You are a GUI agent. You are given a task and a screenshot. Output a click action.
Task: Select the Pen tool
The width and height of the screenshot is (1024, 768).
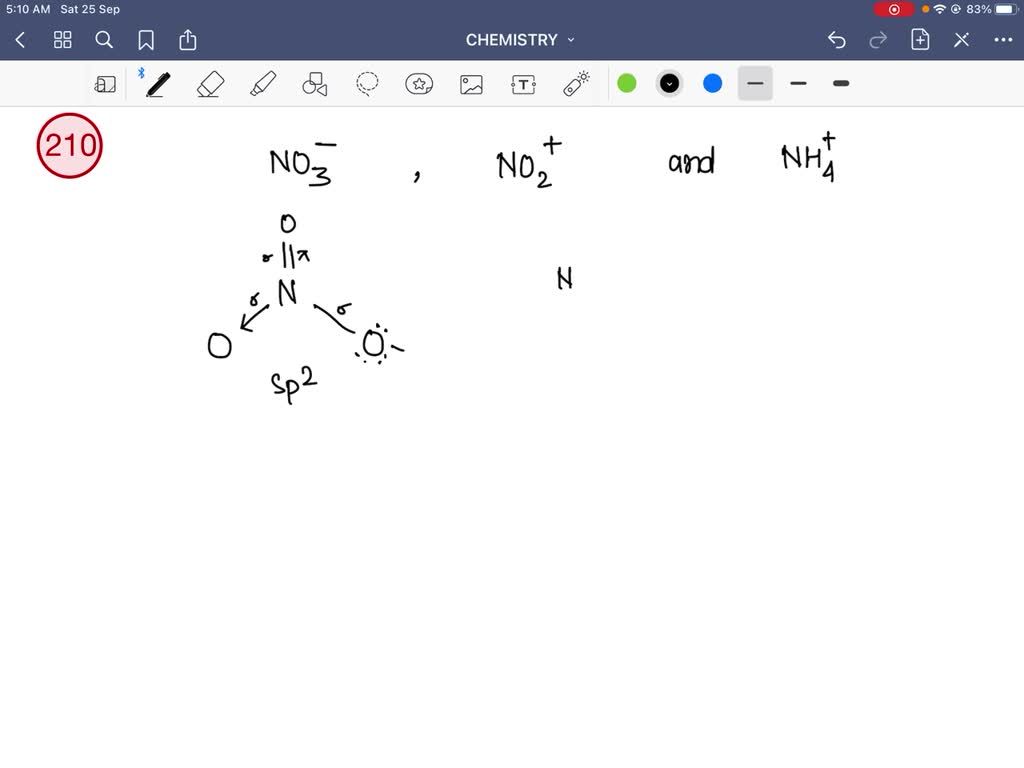tap(157, 83)
